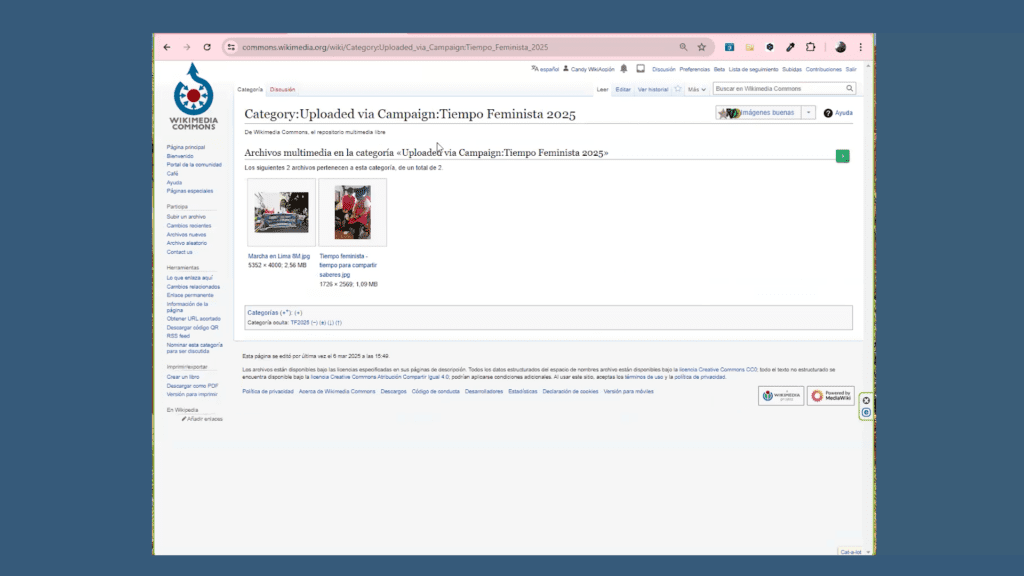Viewport: 1024px width, 576px height.
Task: Open the dark cube extension icon
Action: (x=770, y=47)
